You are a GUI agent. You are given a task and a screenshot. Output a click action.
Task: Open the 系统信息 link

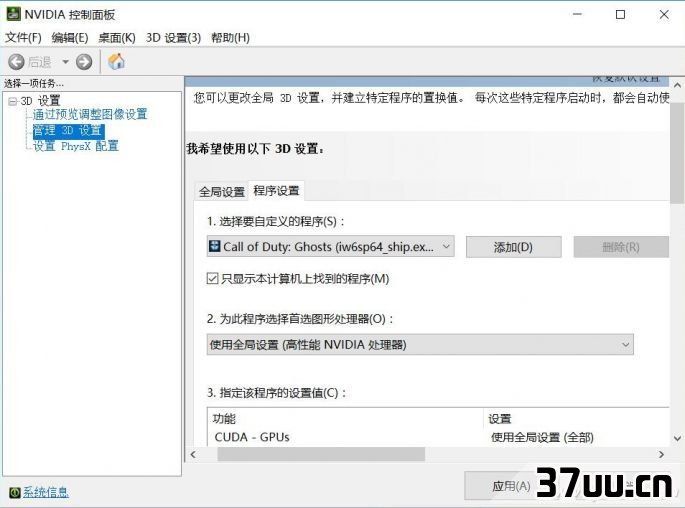(x=45, y=493)
